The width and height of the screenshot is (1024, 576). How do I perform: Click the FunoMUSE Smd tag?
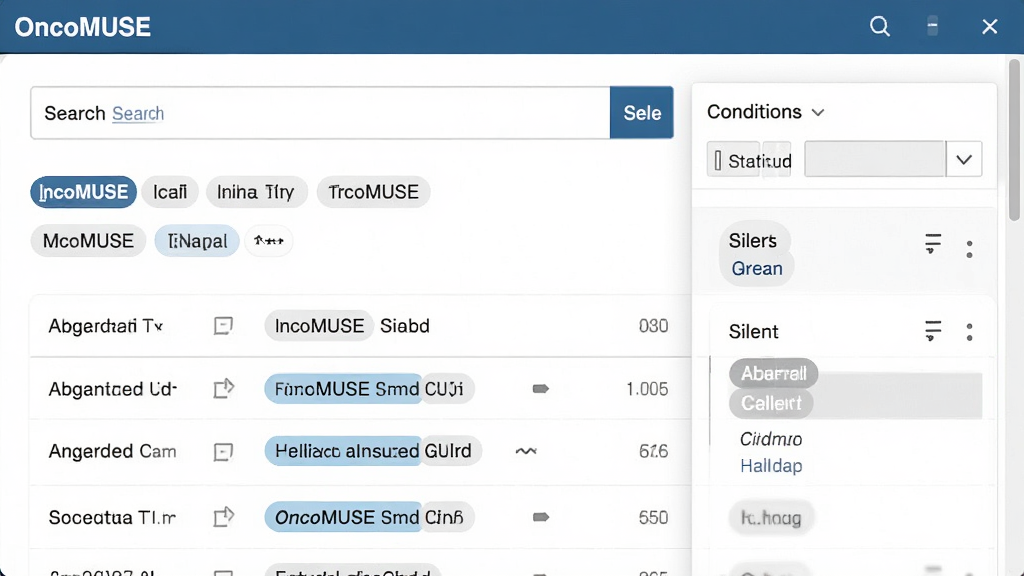tap(344, 389)
